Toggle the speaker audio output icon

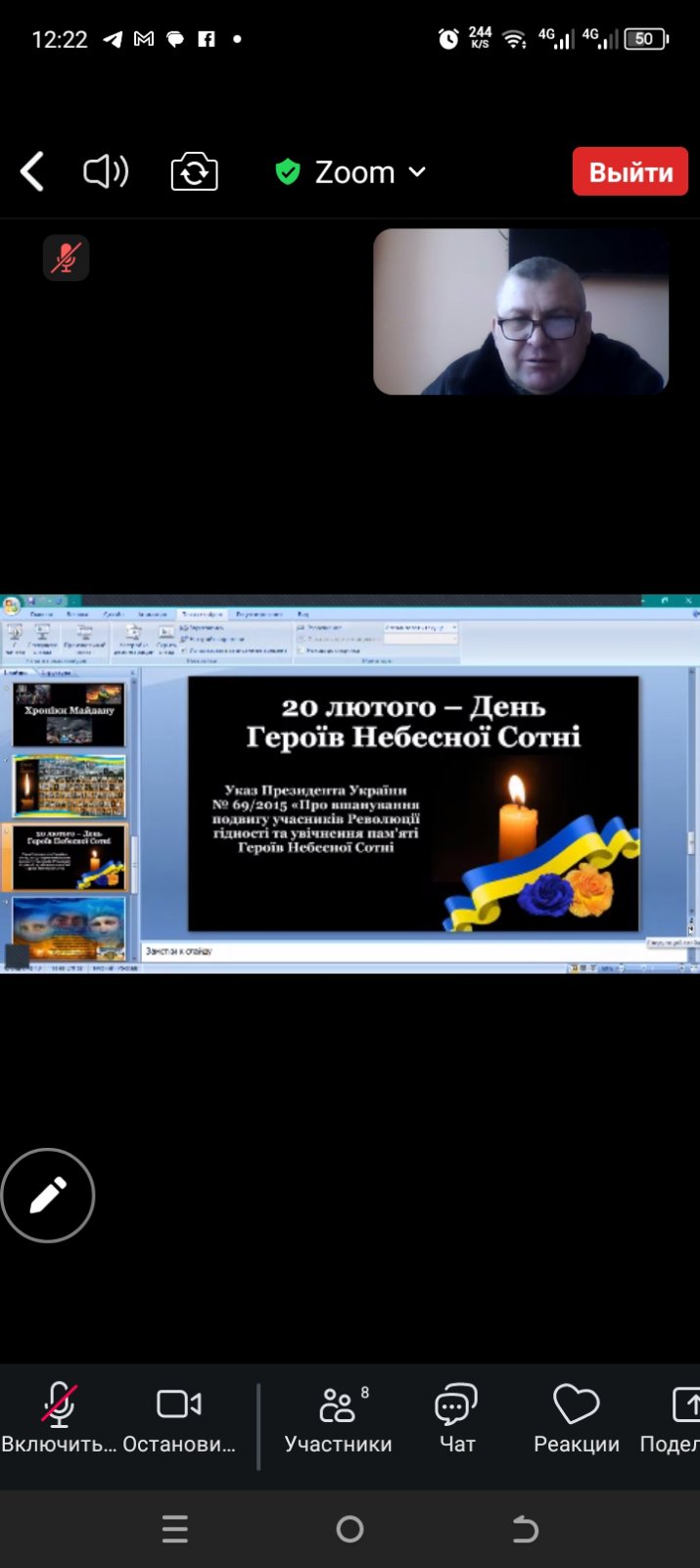click(x=106, y=172)
